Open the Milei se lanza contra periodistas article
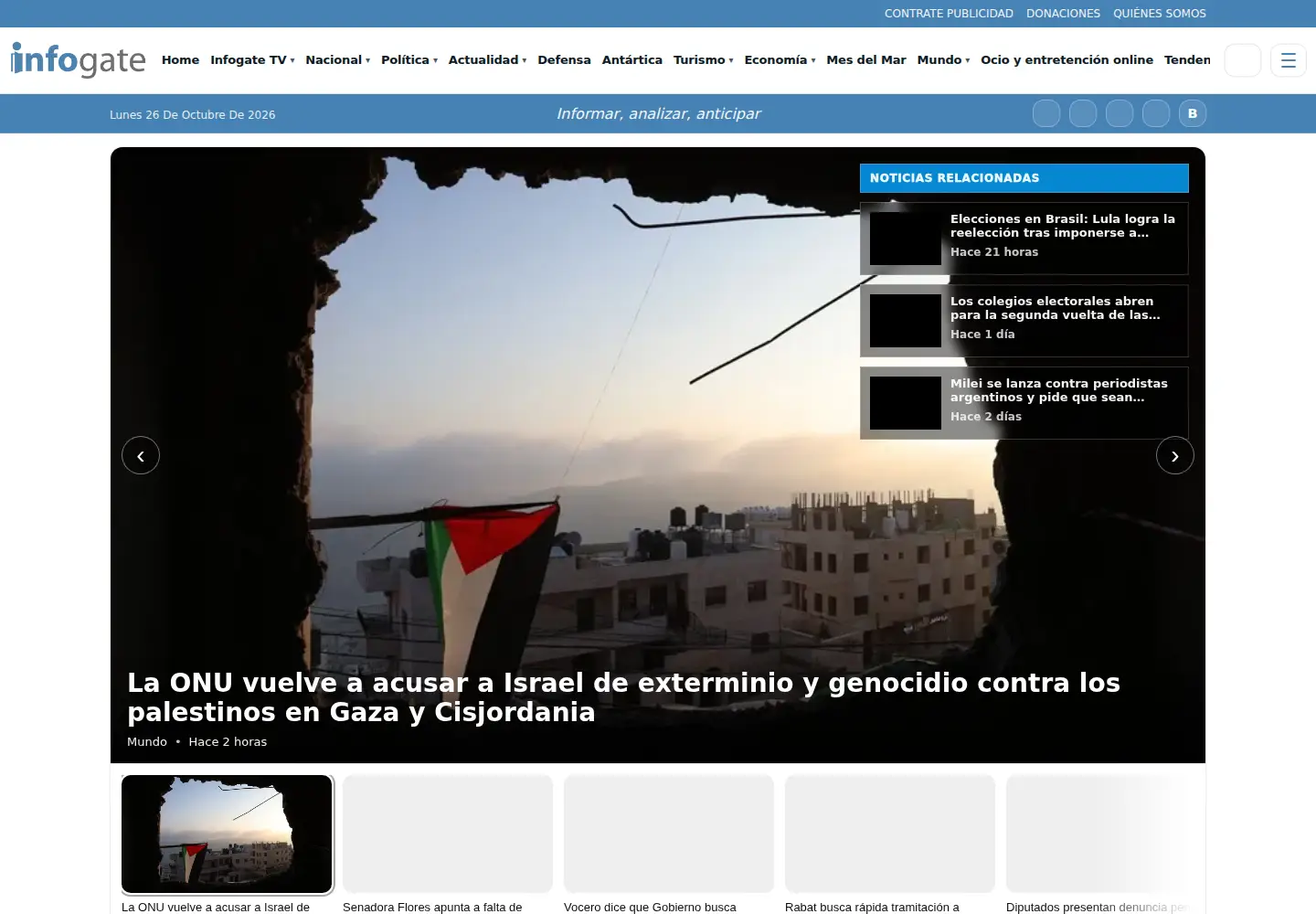 click(x=1024, y=403)
